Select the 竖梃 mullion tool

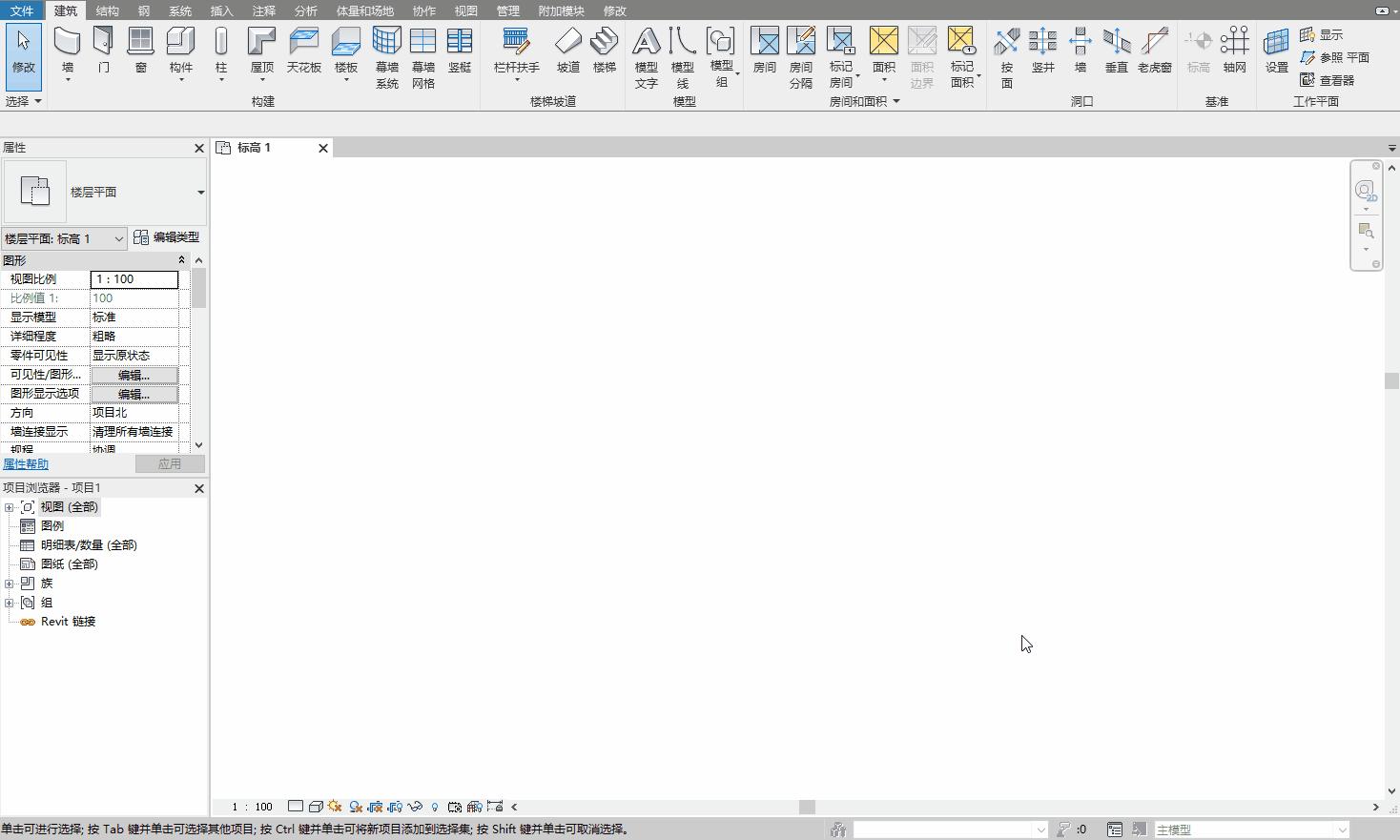460,51
